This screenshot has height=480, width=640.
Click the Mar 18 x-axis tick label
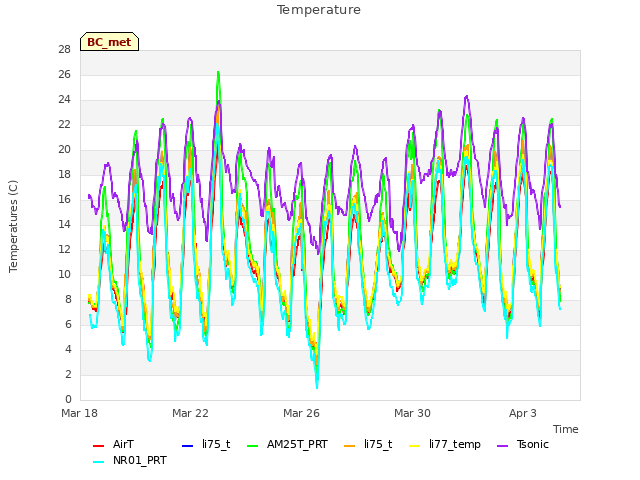coord(80,413)
